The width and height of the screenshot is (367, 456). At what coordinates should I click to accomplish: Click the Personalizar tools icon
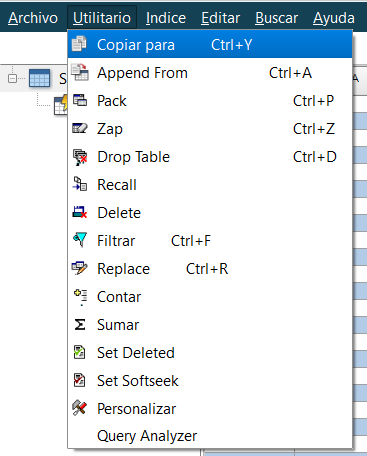pyautogui.click(x=80, y=408)
